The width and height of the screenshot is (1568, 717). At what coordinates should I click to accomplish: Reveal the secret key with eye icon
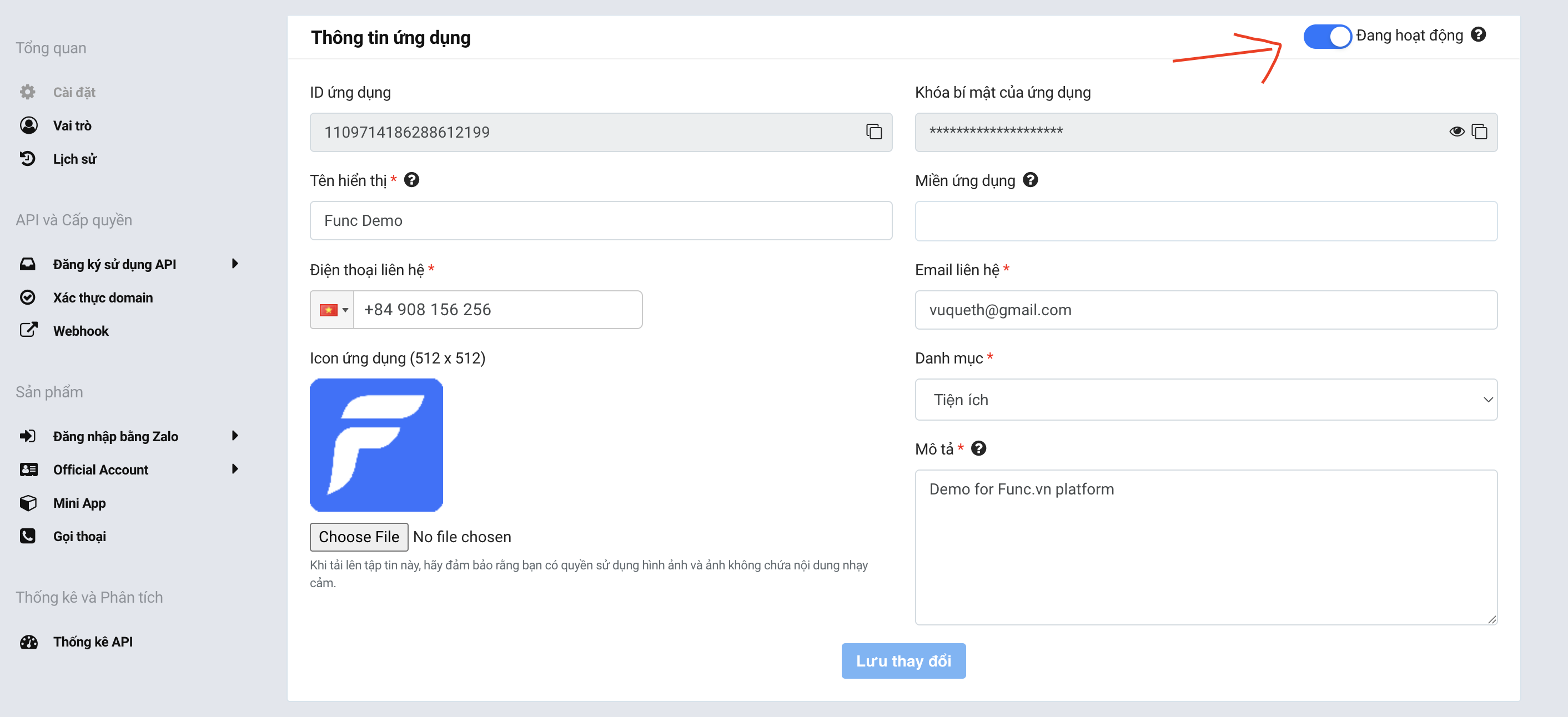tap(1456, 132)
